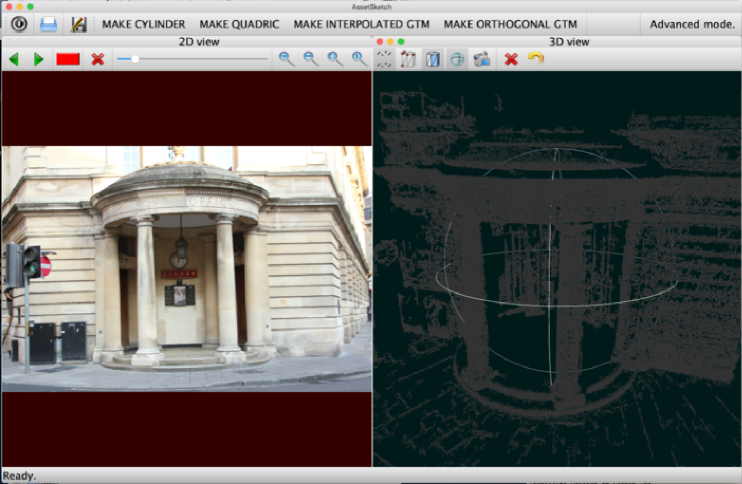Click the Advanced mode button
742x484 pixels.
point(691,24)
